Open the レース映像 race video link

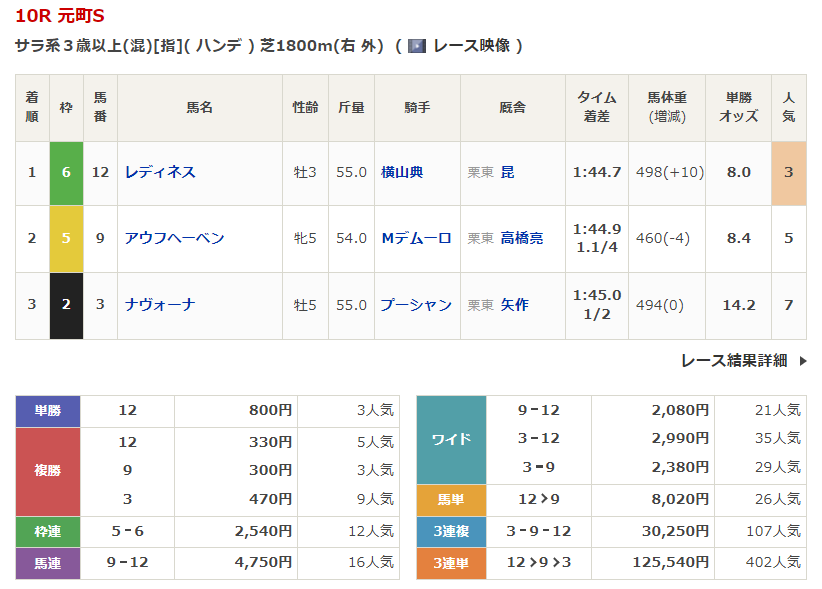click(471, 46)
